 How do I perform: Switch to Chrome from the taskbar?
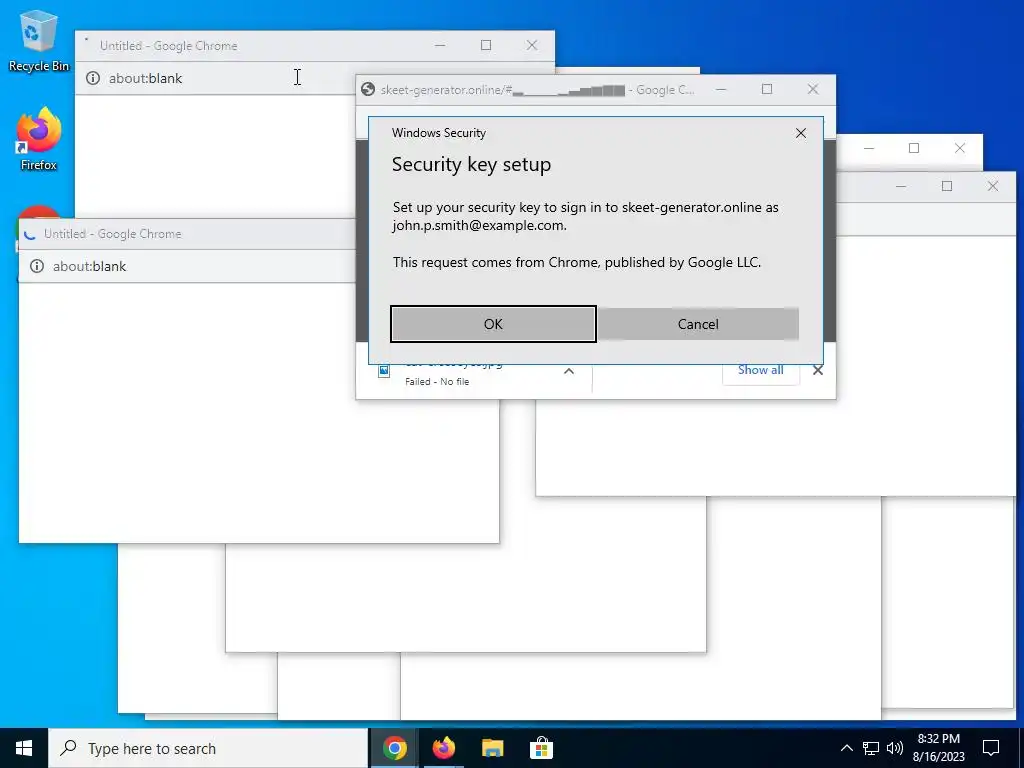[394, 748]
